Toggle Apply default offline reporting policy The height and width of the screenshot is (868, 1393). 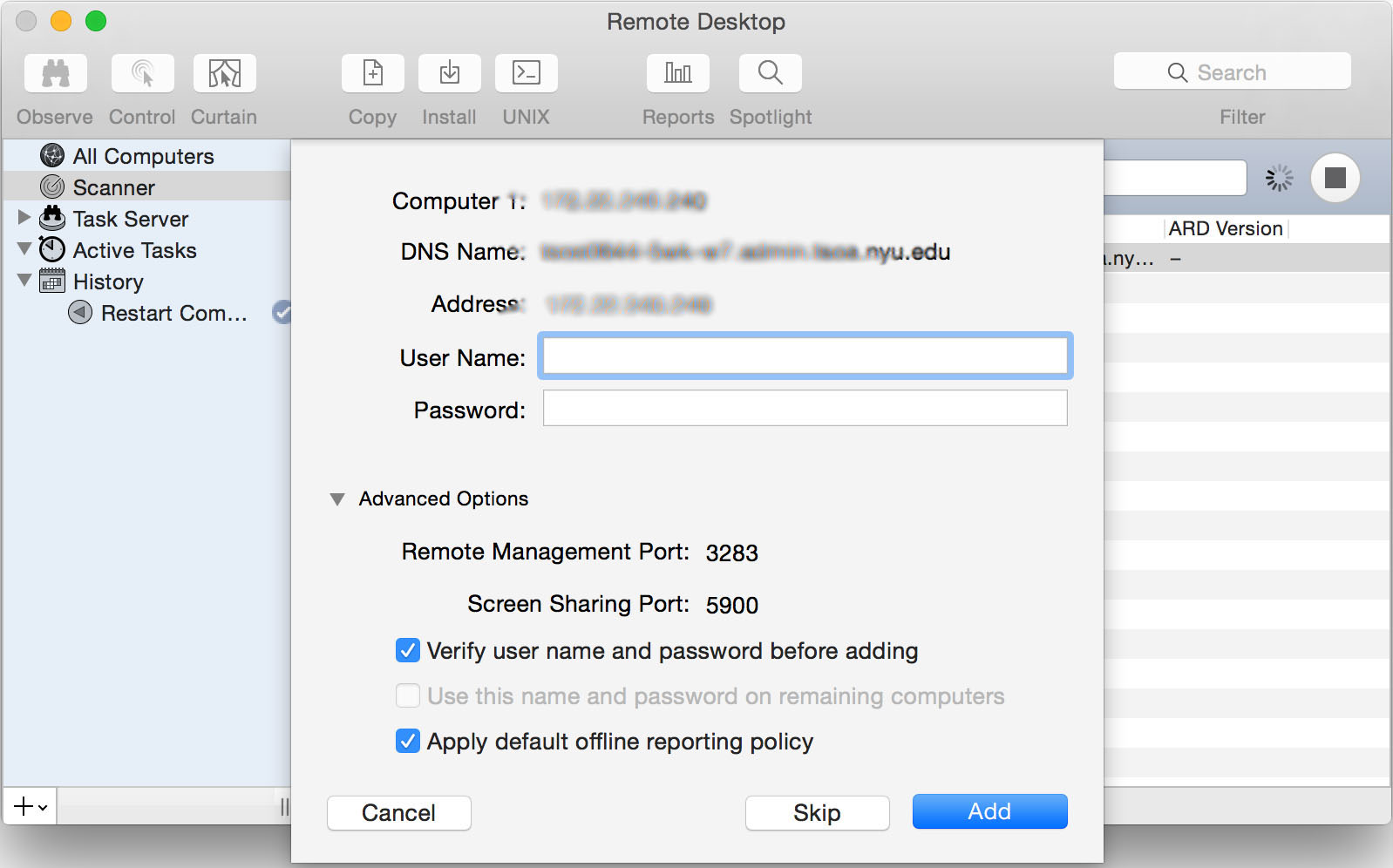click(x=407, y=742)
